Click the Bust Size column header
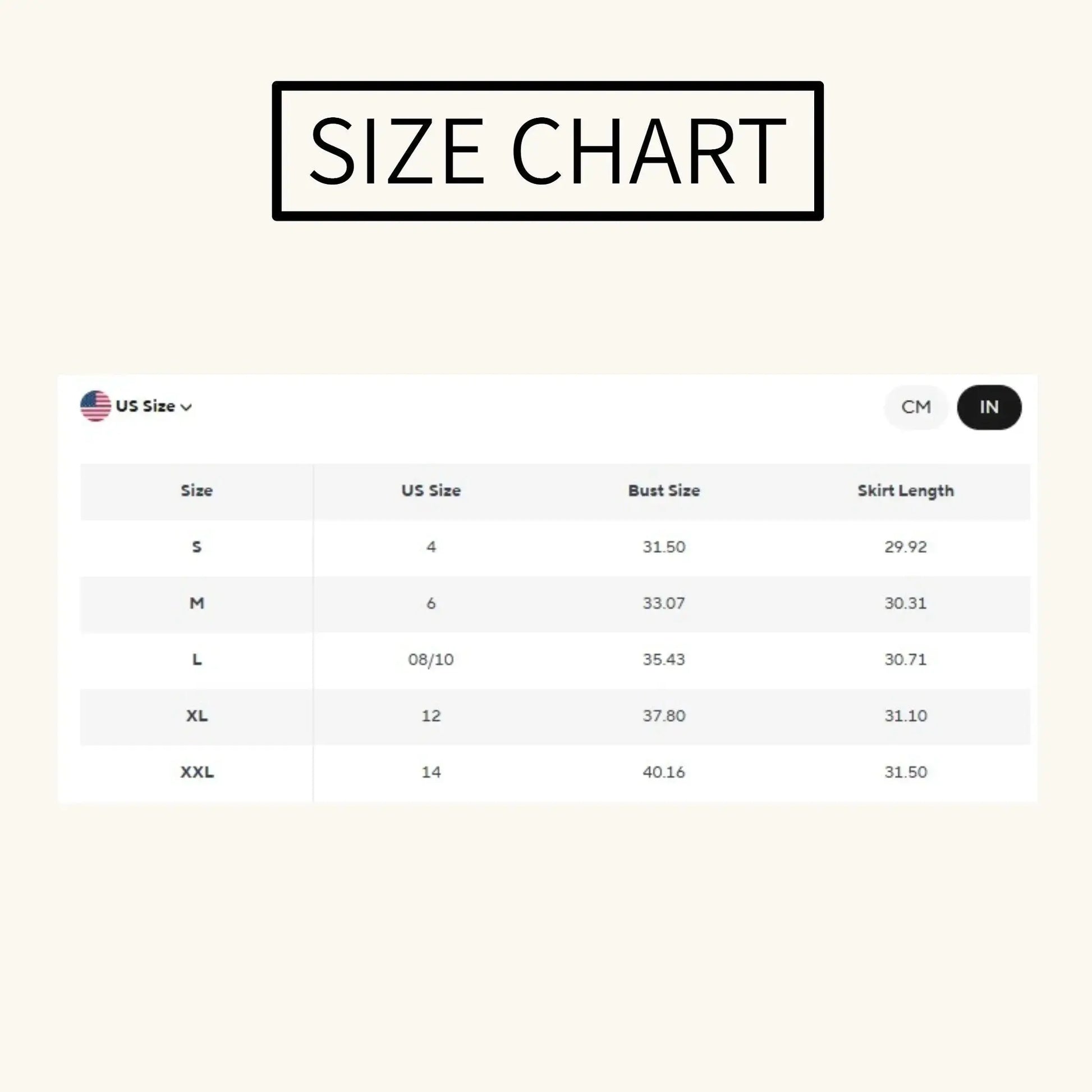1092x1092 pixels. tap(664, 490)
